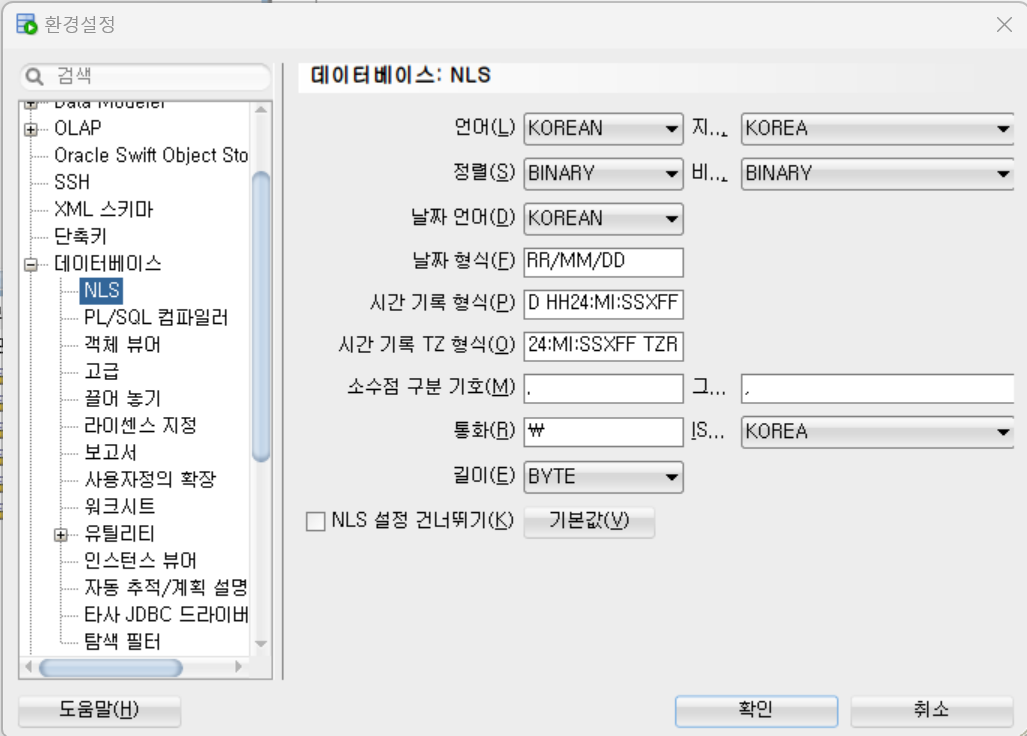Collapse the 데이터베이스 tree node

click(x=30, y=265)
